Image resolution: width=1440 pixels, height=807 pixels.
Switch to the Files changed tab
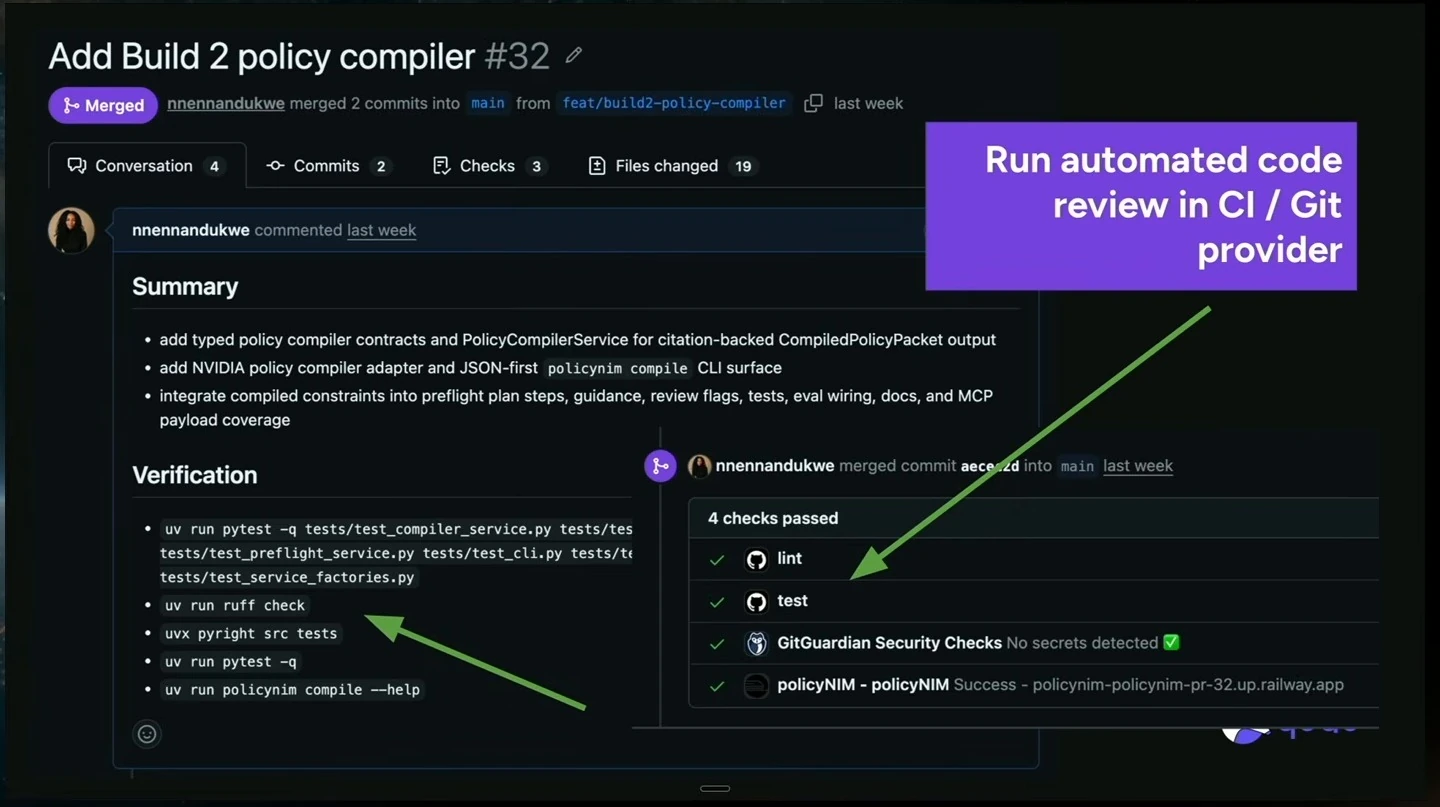coord(671,166)
